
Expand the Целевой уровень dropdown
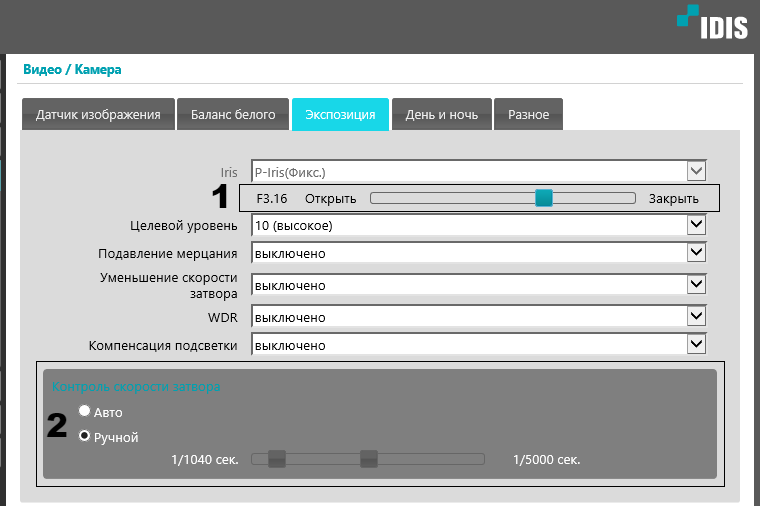click(480, 225)
